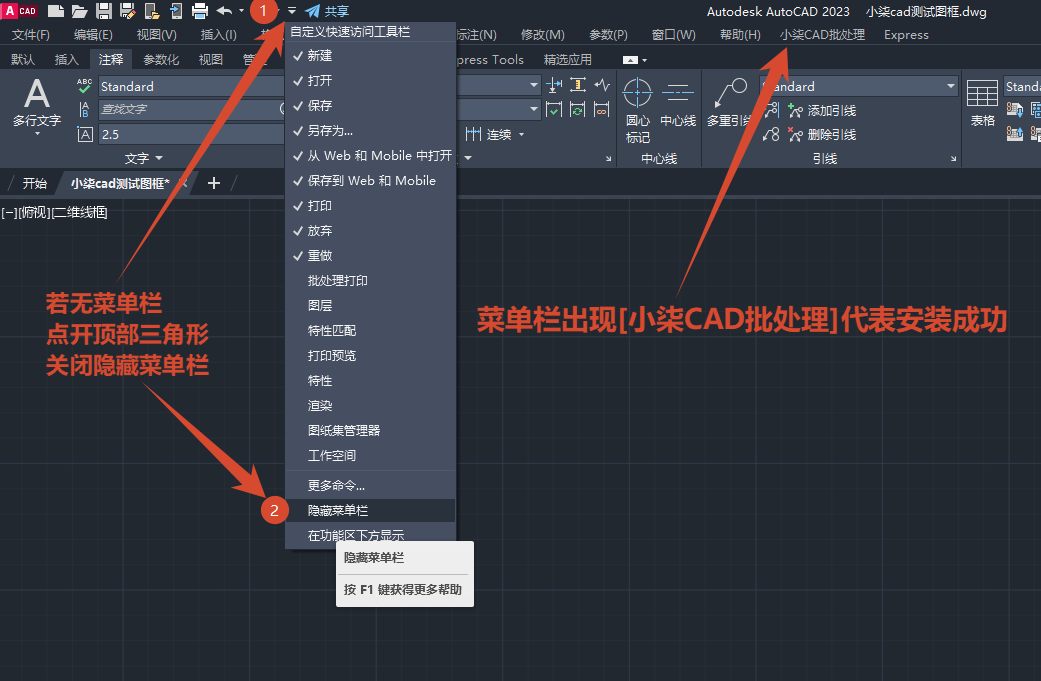Click the reassociate dimension icon
This screenshot has height=681, width=1041.
pyautogui.click(x=602, y=110)
